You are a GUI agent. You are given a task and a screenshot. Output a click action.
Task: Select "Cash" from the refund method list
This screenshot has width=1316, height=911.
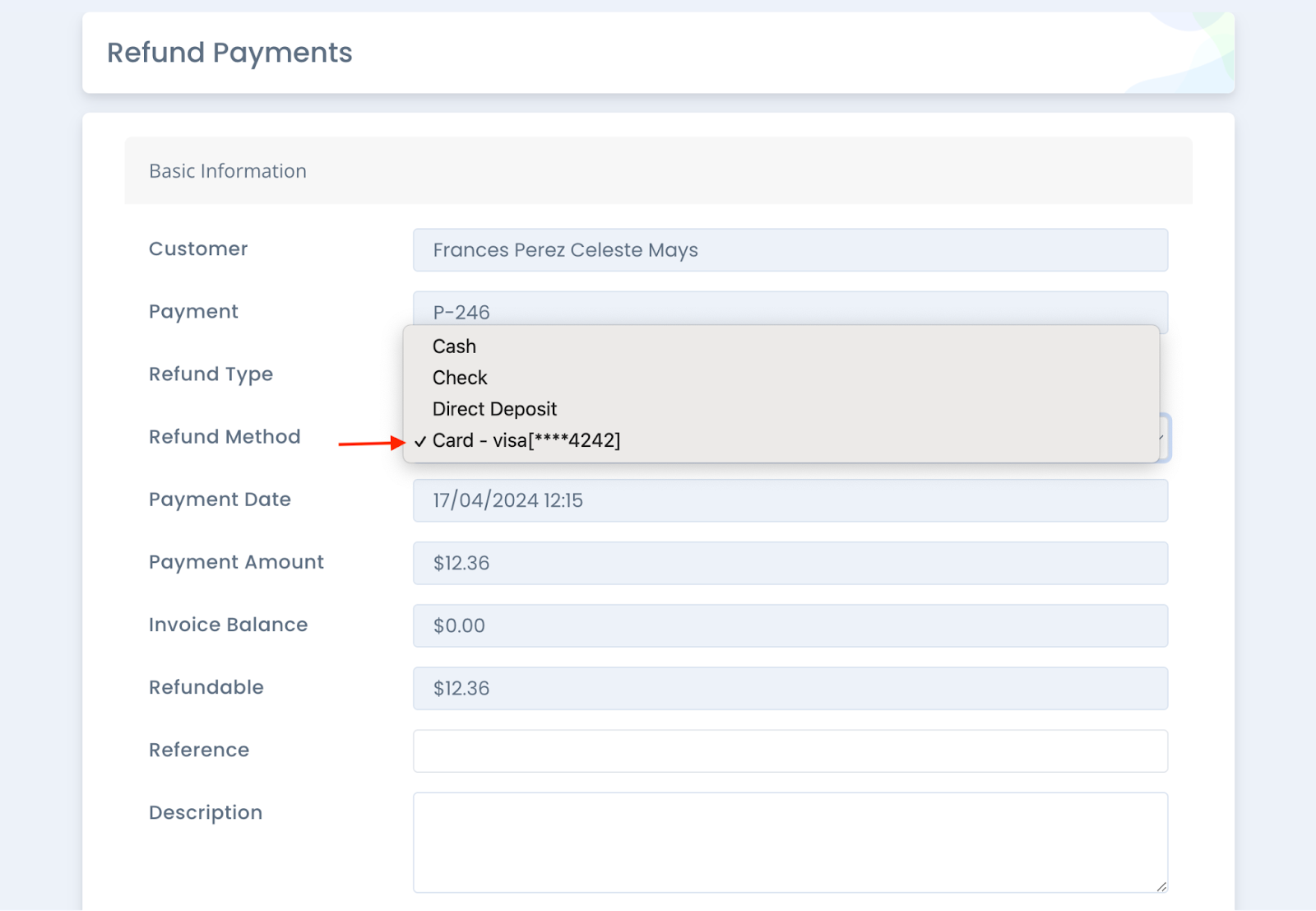point(453,346)
